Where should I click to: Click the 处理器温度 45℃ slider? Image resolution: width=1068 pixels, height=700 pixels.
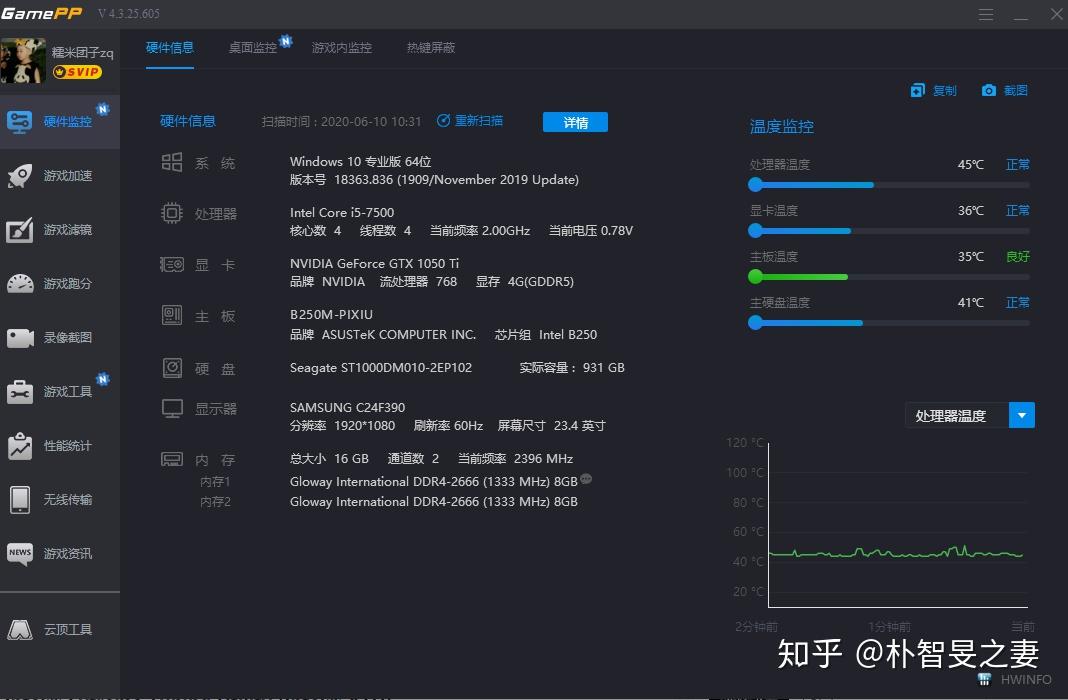889,185
